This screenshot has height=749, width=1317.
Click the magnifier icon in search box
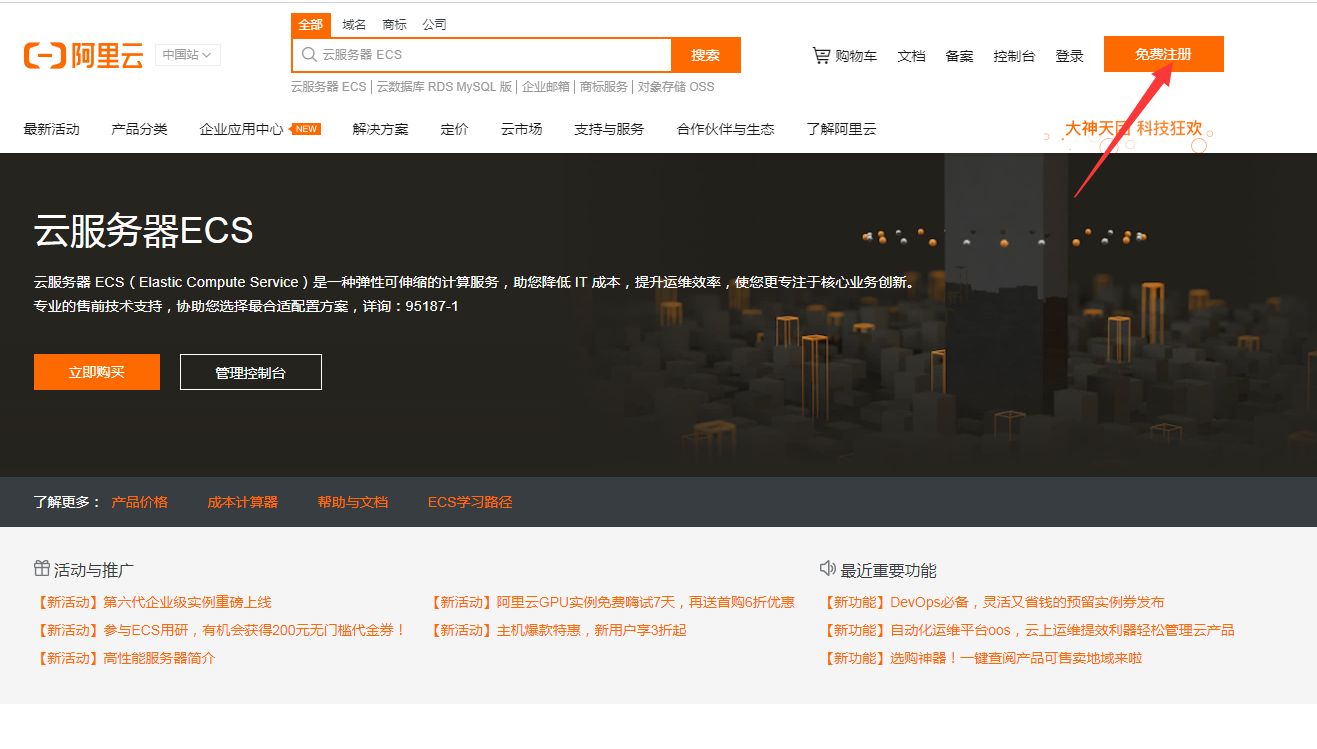tap(309, 55)
